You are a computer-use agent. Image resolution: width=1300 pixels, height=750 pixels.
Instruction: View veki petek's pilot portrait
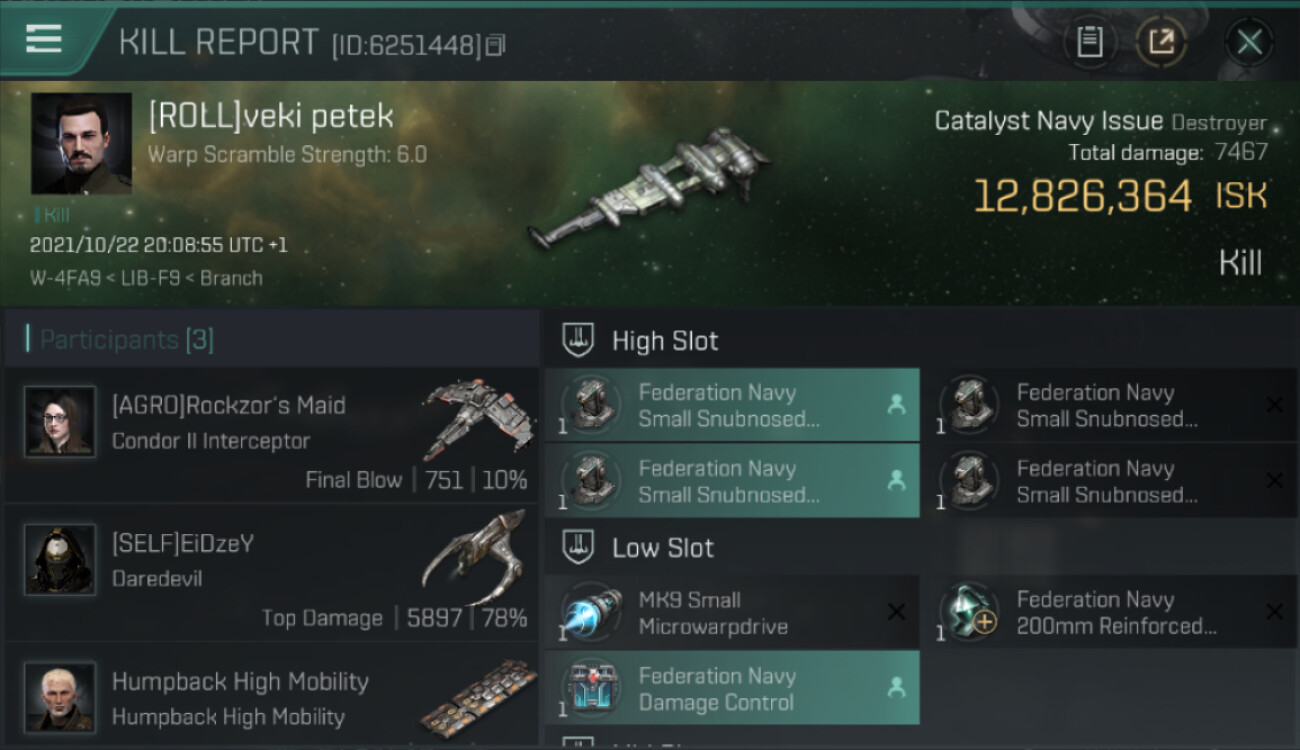[x=81, y=143]
